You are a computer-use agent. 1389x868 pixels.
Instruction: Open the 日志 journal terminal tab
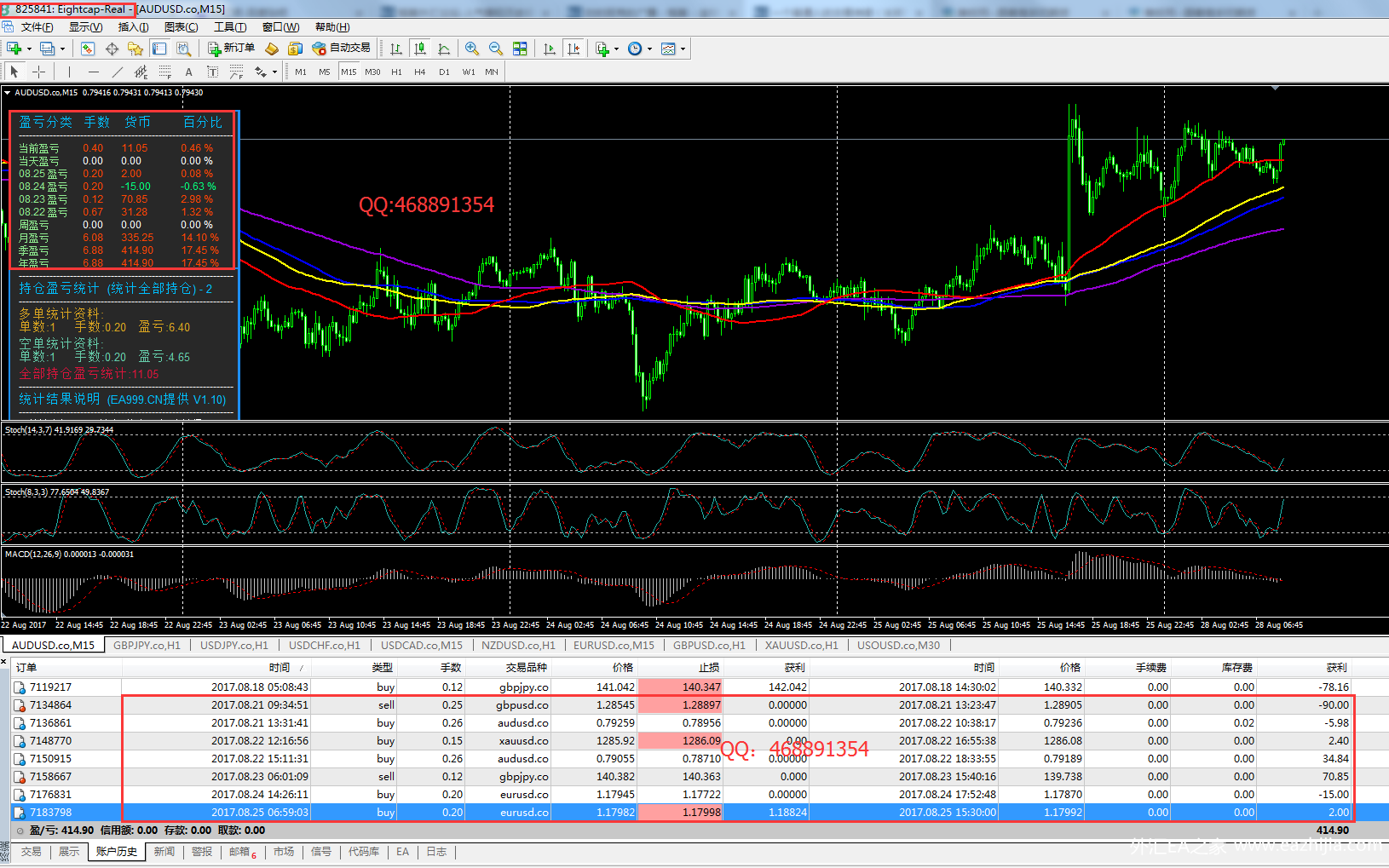[x=436, y=852]
